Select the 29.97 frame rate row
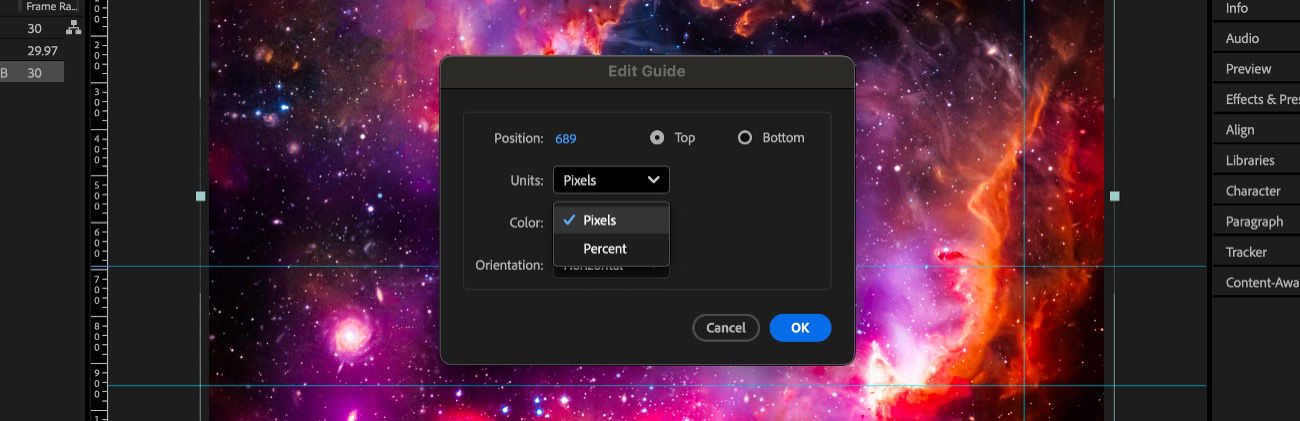Viewport: 1300px width, 421px height. tap(33, 50)
